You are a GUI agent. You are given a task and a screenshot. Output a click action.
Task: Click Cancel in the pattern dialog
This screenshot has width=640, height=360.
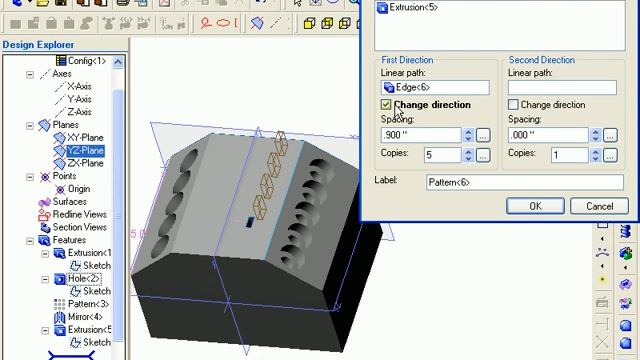click(x=599, y=206)
